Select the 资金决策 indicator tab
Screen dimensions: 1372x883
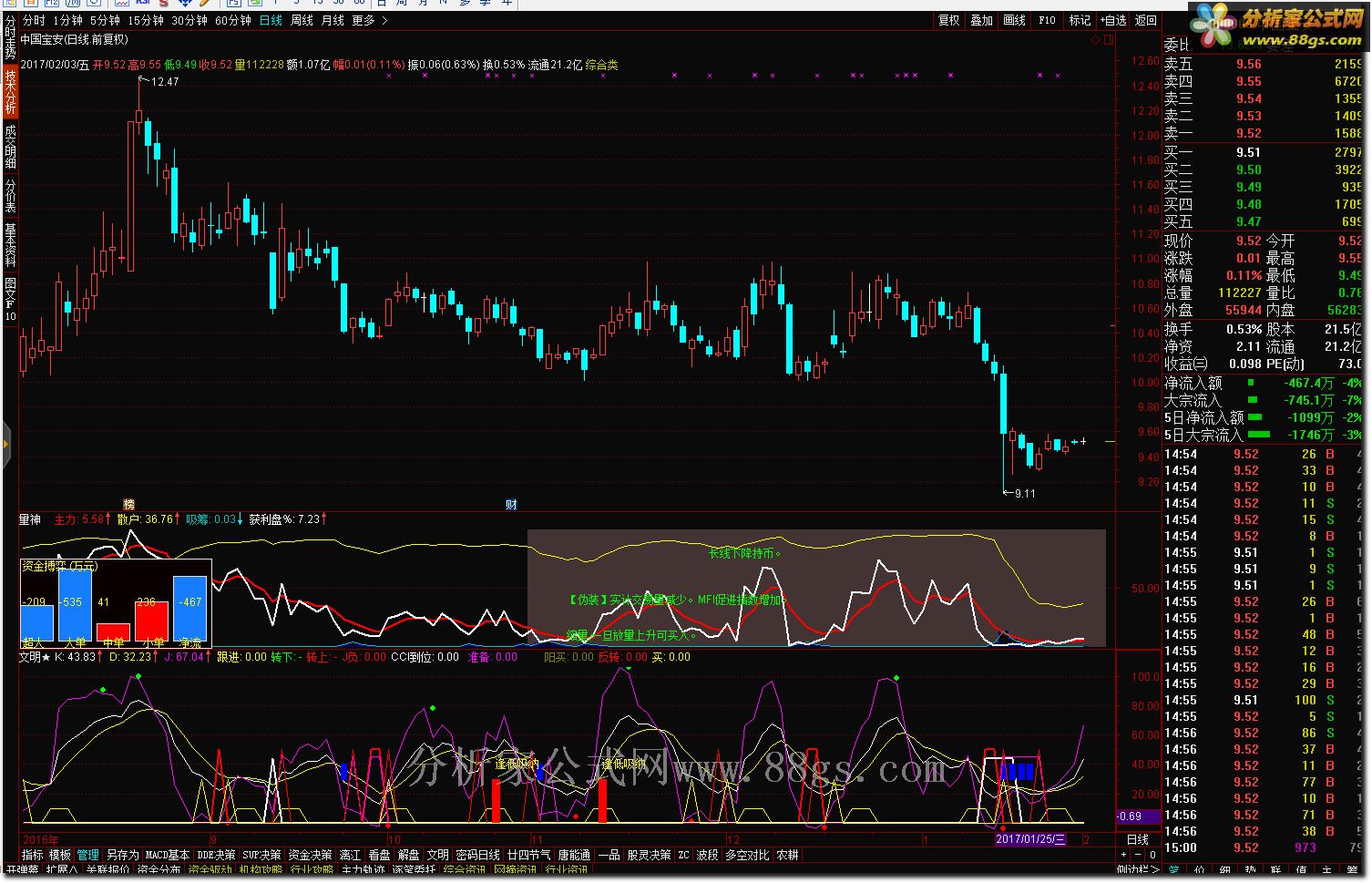coord(310,855)
